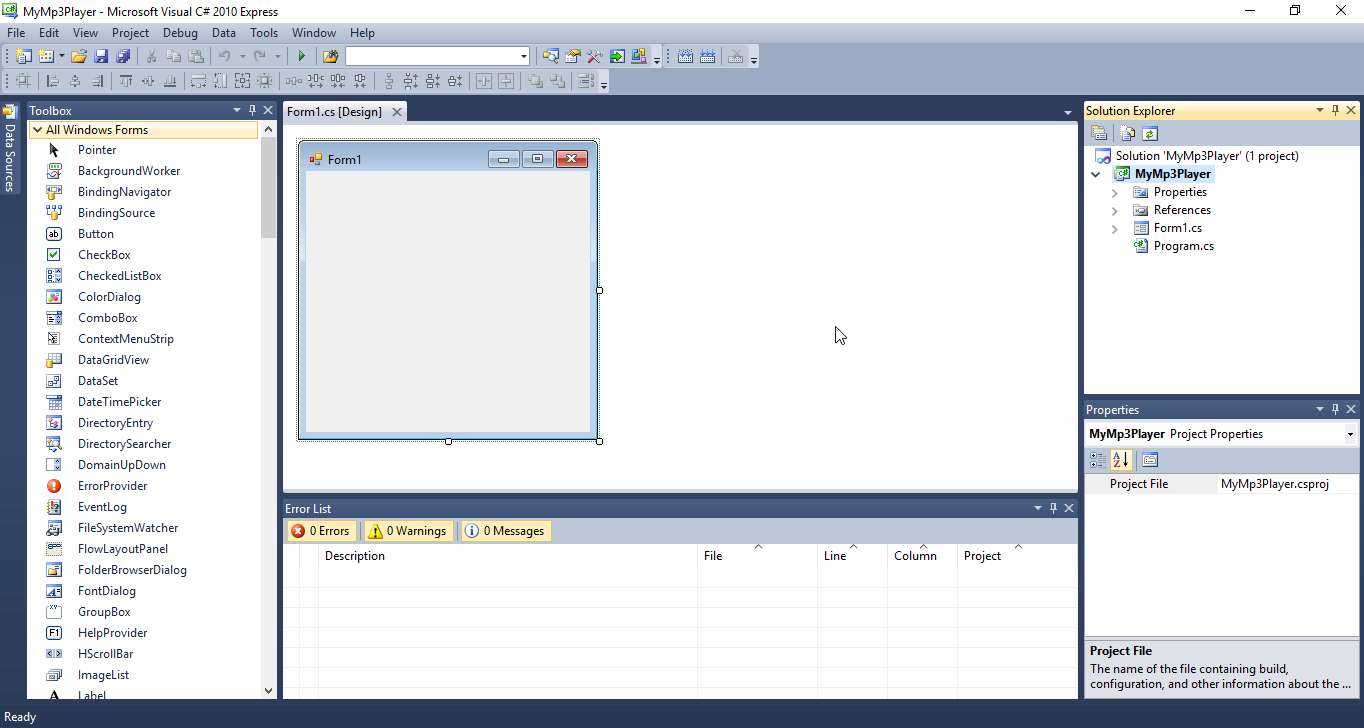Click the Refresh icon in Solution Explorer

[1149, 133]
